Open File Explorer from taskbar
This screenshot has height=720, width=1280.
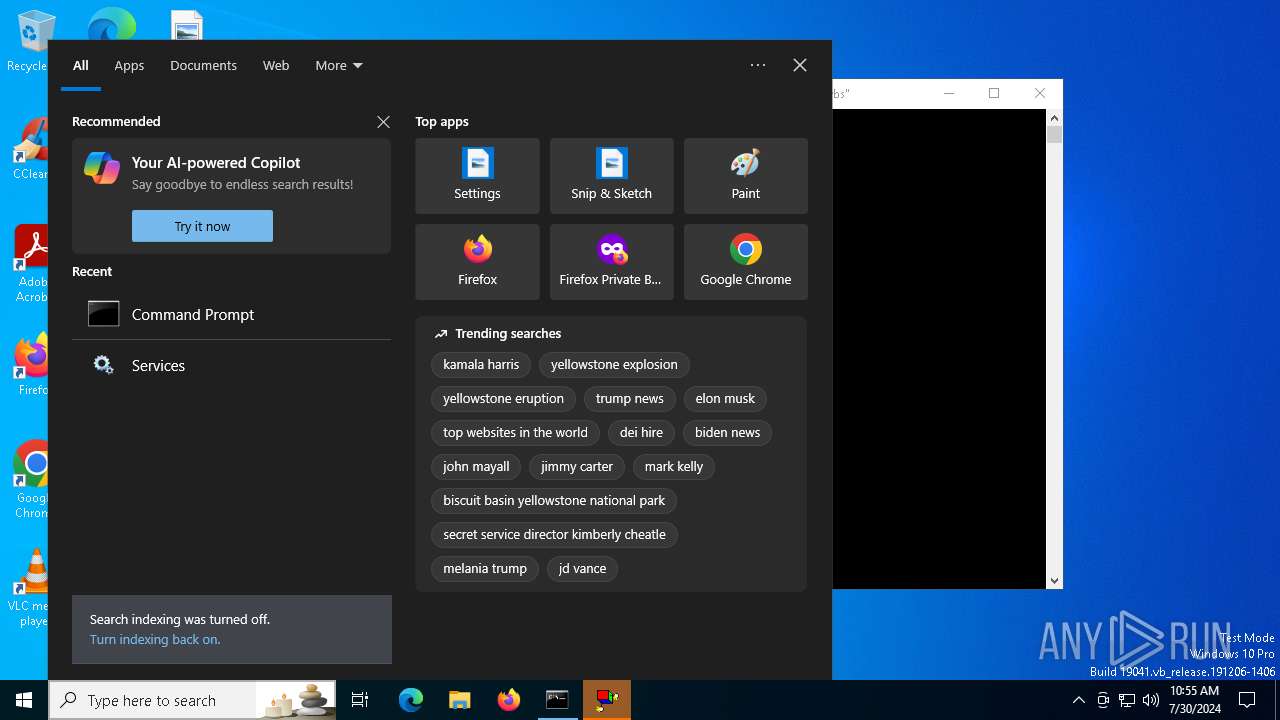tap(459, 700)
